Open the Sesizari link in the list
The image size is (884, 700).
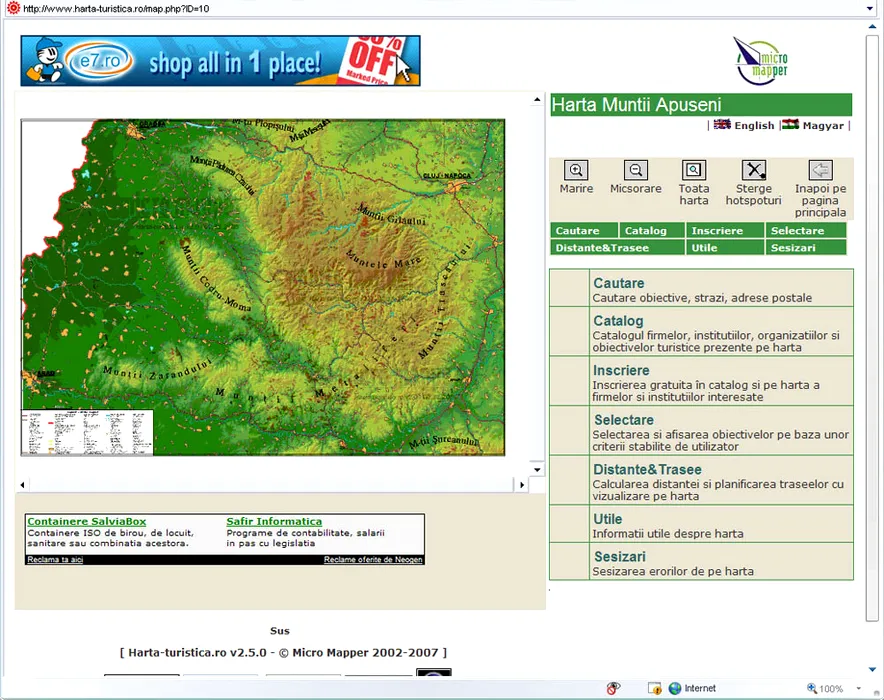point(619,557)
